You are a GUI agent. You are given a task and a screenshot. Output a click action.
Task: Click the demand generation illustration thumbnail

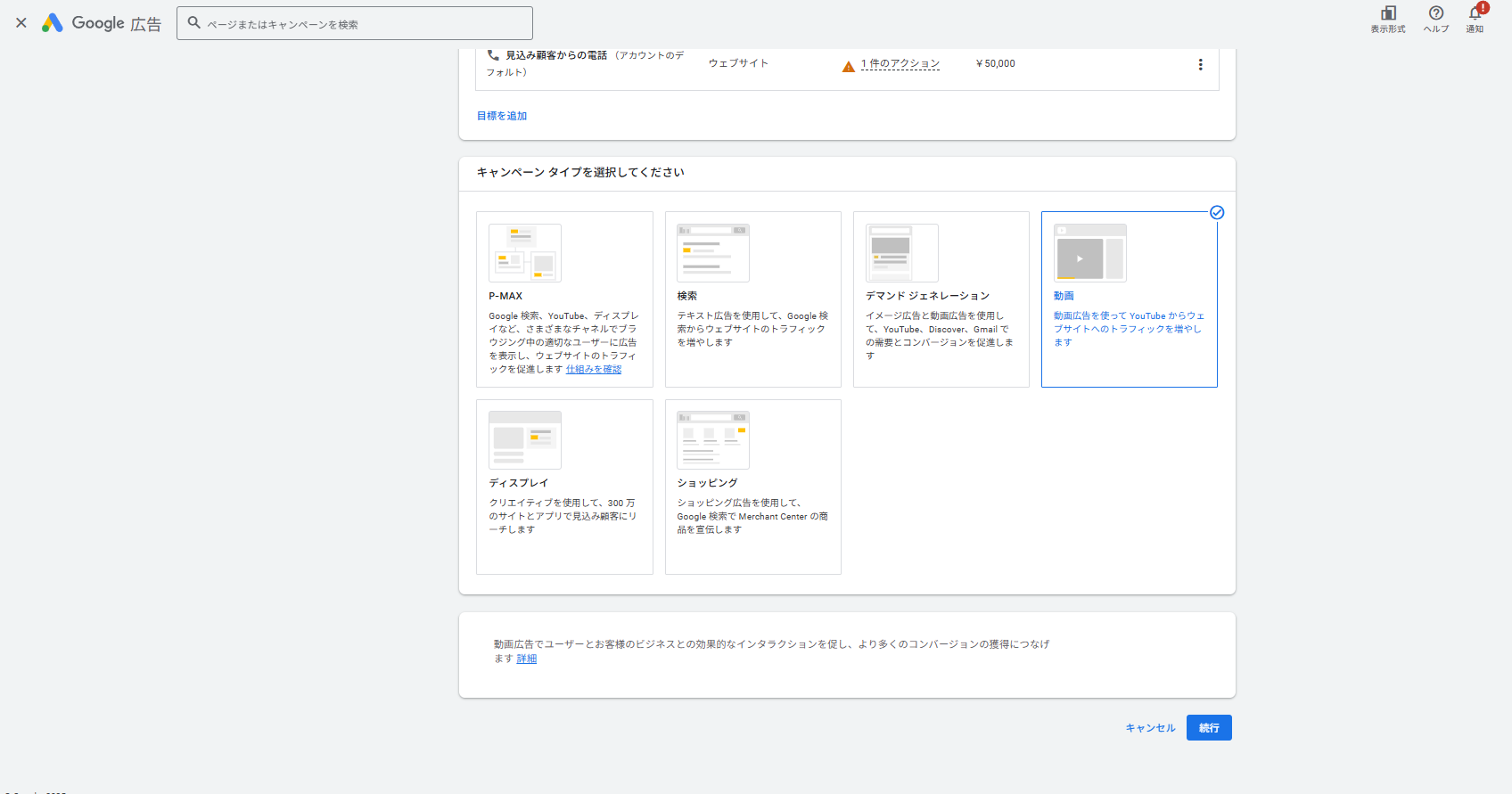[902, 253]
